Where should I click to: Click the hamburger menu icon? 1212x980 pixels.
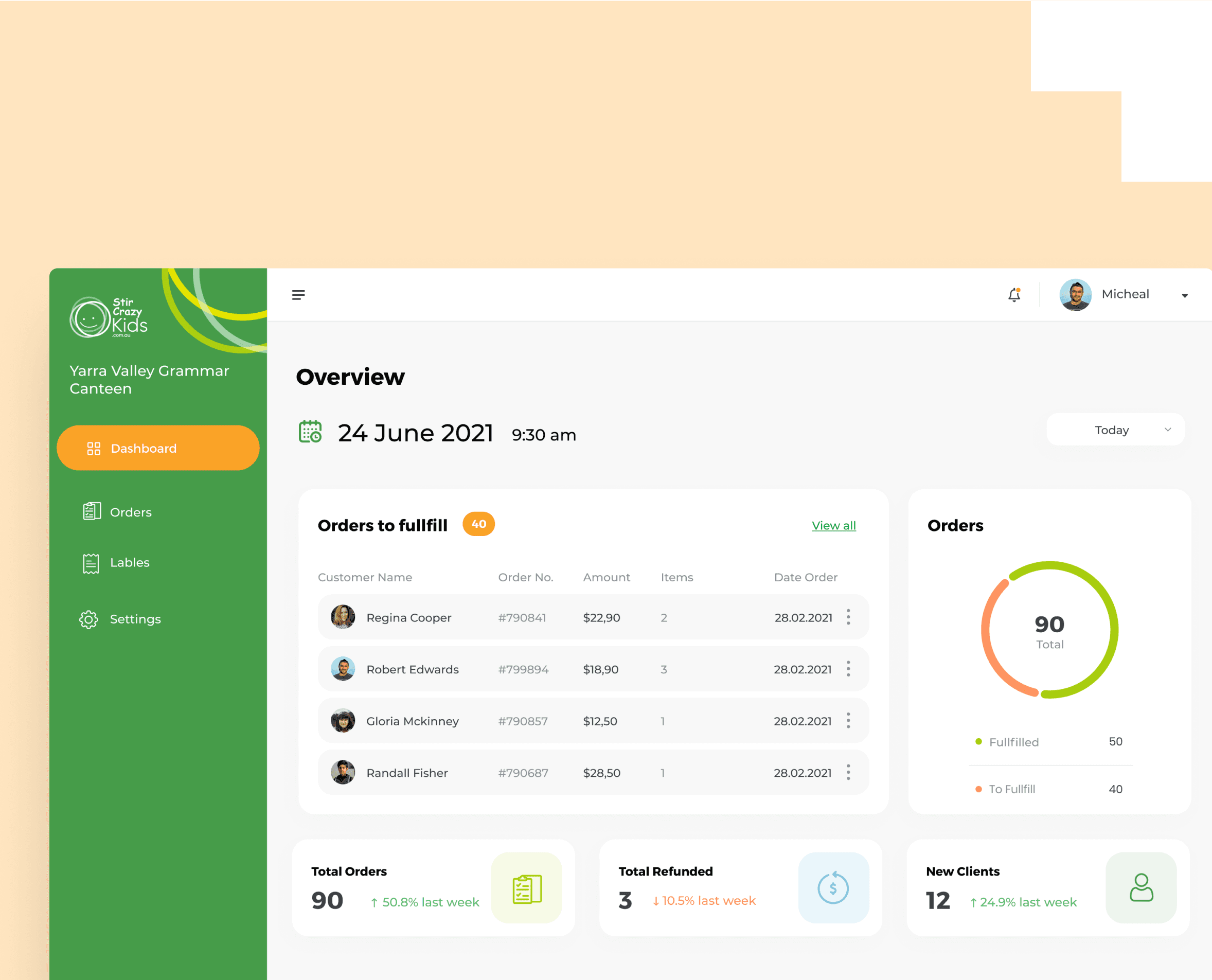click(x=298, y=294)
